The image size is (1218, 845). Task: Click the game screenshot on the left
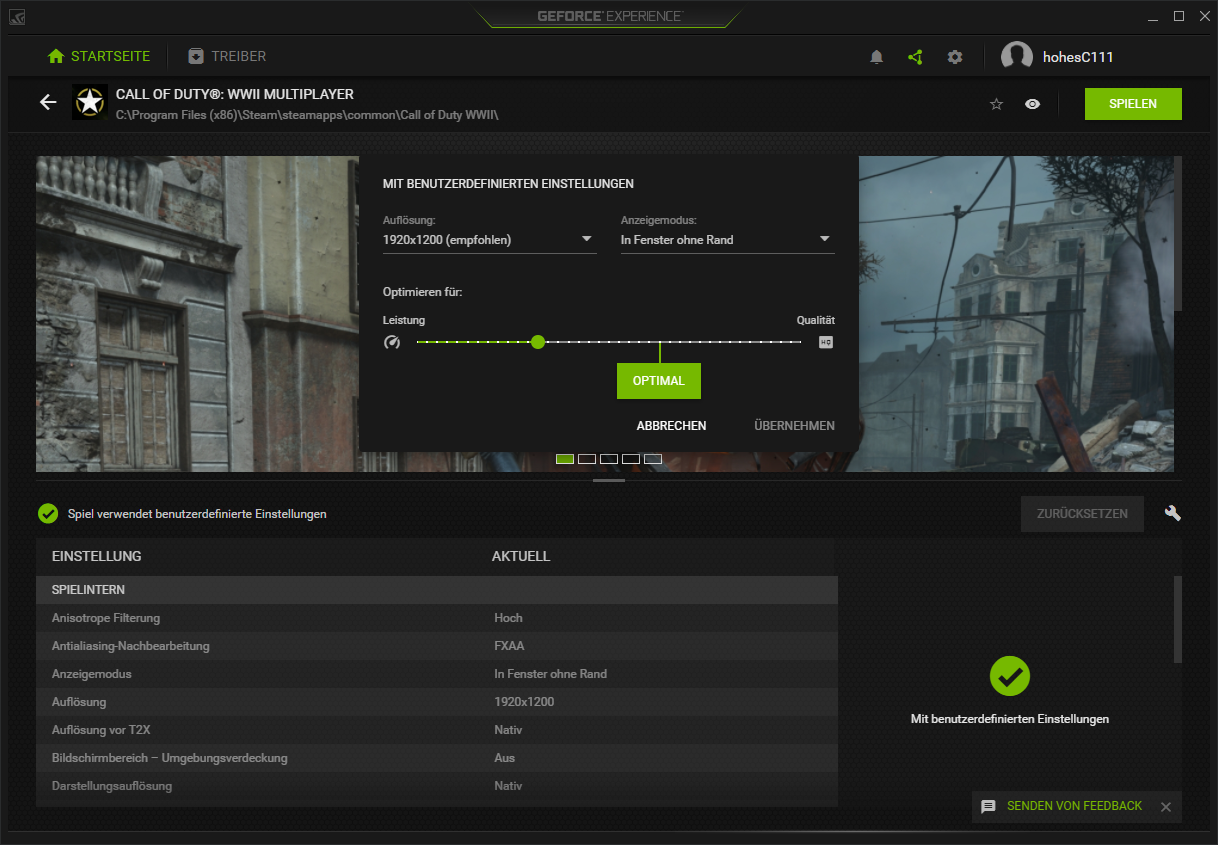(x=197, y=314)
